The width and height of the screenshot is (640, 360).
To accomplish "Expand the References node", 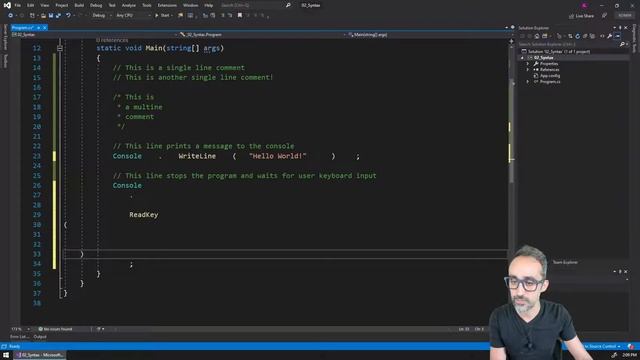I will [528, 70].
